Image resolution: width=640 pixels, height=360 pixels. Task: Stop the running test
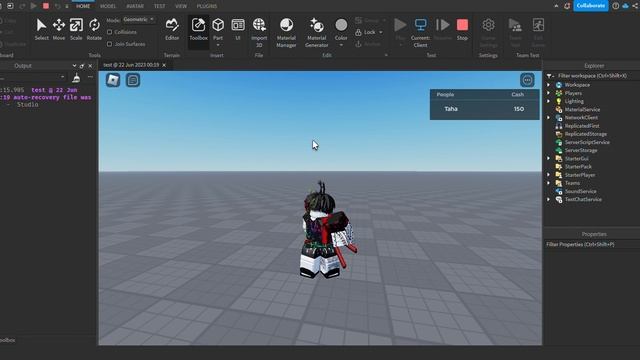[x=462, y=29]
